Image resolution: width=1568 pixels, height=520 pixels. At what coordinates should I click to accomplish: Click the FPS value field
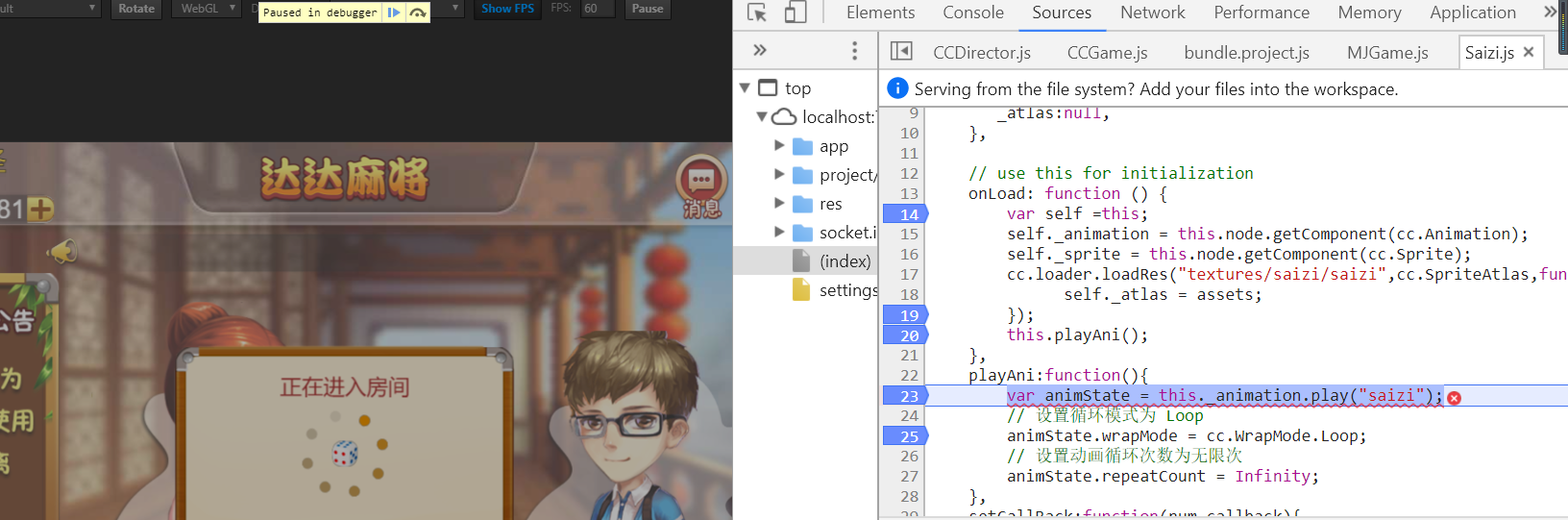[x=598, y=9]
